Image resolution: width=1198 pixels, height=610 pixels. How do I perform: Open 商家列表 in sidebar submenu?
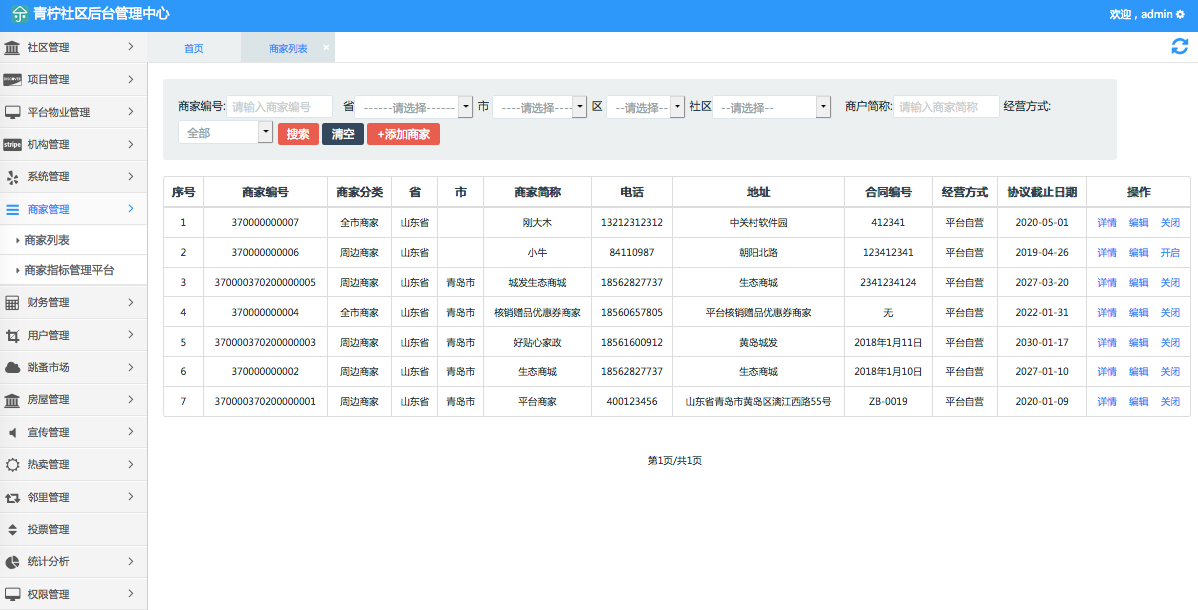pos(47,240)
